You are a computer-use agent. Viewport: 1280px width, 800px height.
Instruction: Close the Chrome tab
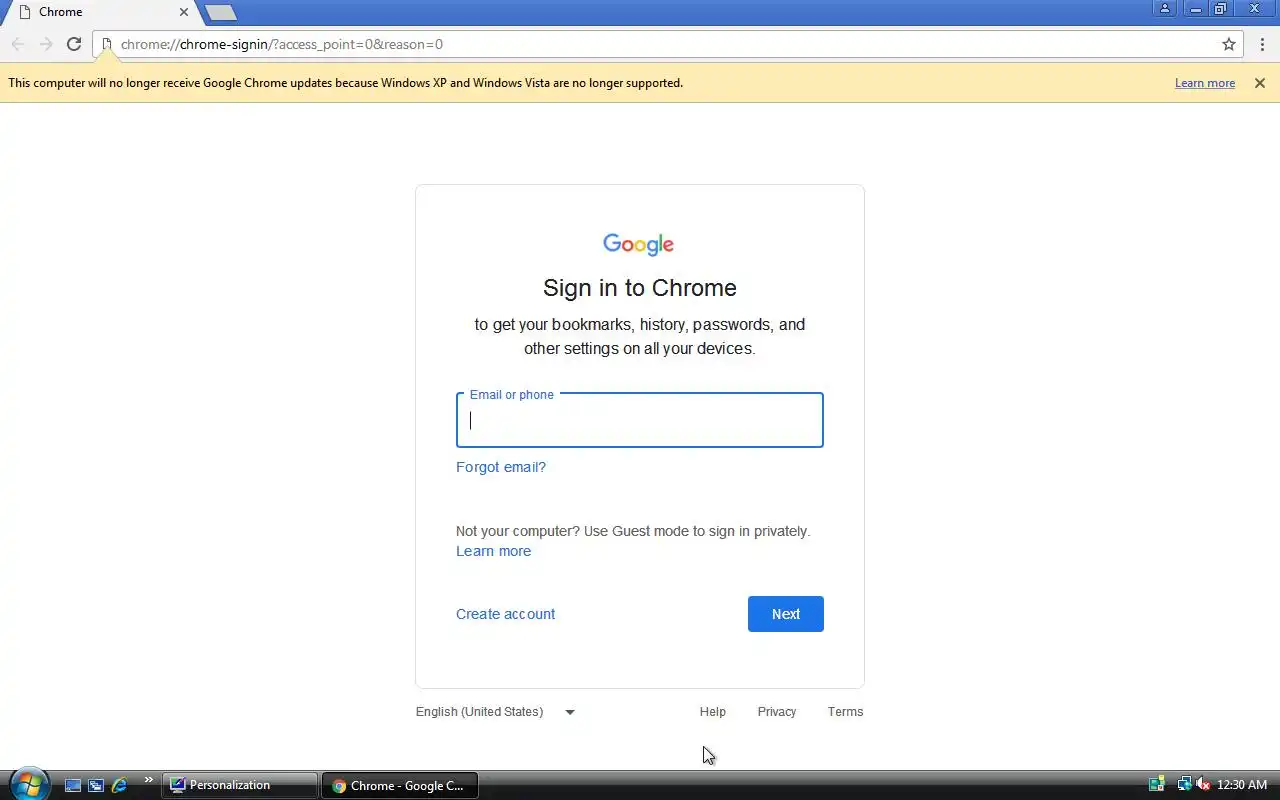pos(184,12)
